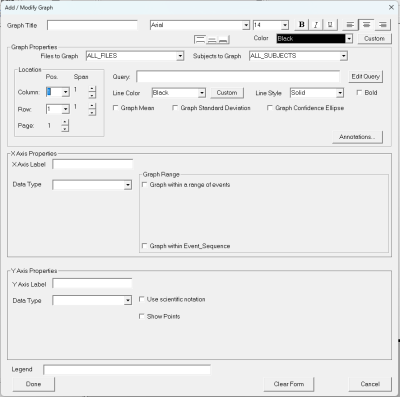This screenshot has height=397, width=400.
Task: Increase the Column span value
Action: click(92, 89)
